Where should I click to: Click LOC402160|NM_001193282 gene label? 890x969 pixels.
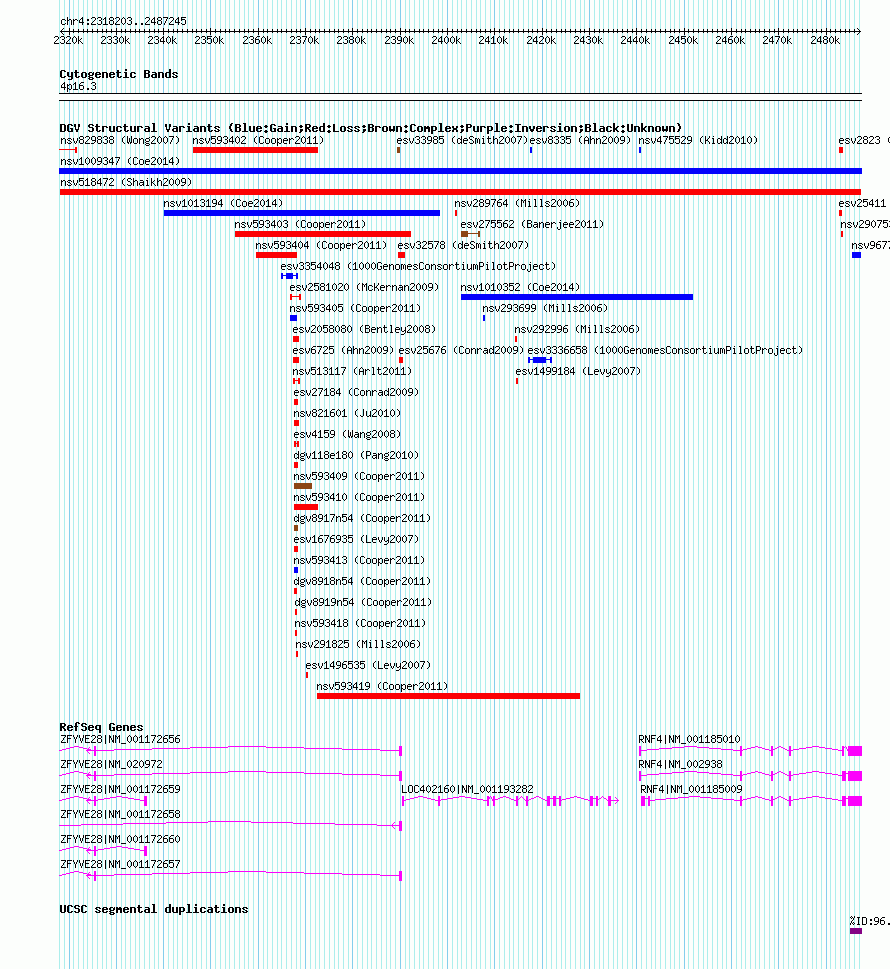click(x=467, y=789)
